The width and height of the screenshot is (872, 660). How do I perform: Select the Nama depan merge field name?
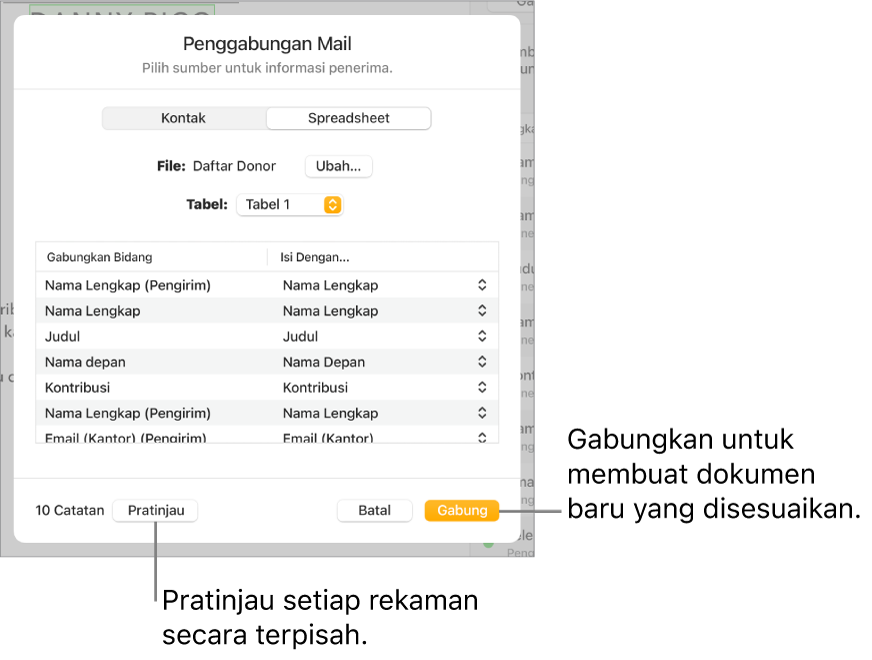pyautogui.click(x=85, y=362)
